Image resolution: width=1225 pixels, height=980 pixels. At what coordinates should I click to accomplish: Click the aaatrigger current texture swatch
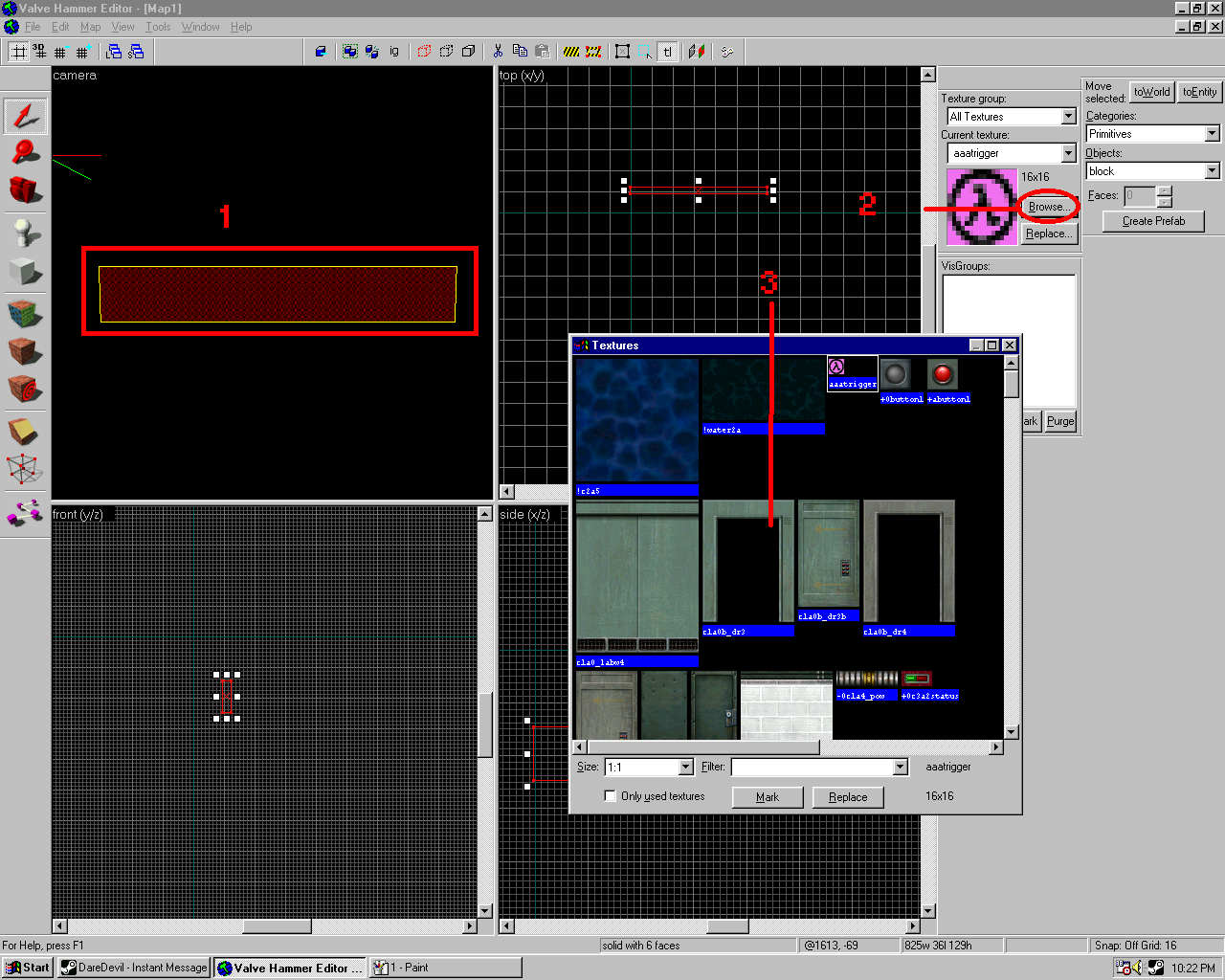(981, 207)
